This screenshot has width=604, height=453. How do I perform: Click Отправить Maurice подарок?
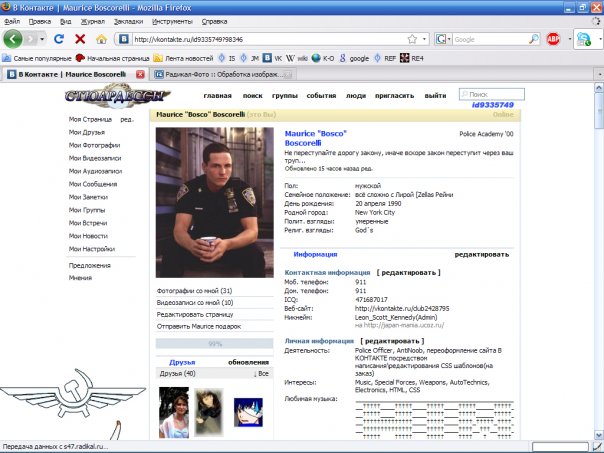199,326
